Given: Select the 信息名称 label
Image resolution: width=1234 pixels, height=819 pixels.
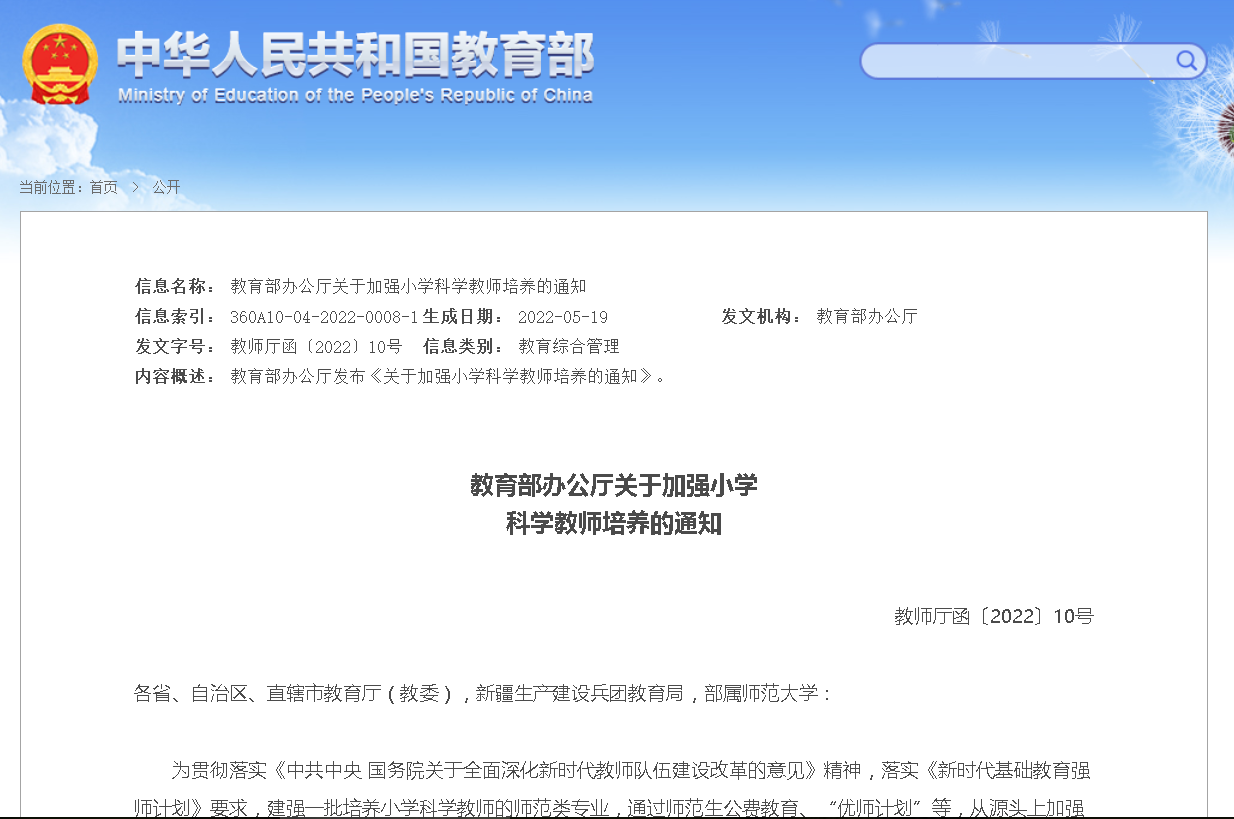Looking at the screenshot, I should [x=175, y=287].
